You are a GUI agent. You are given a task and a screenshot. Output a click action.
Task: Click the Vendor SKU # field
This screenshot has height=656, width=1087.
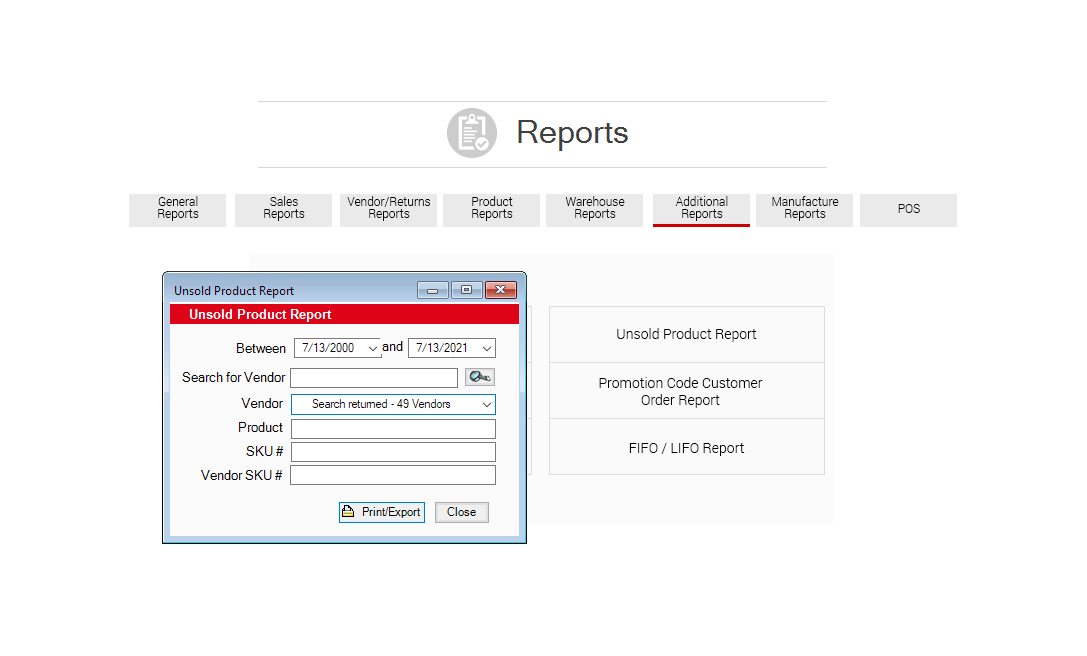pyautogui.click(x=393, y=476)
